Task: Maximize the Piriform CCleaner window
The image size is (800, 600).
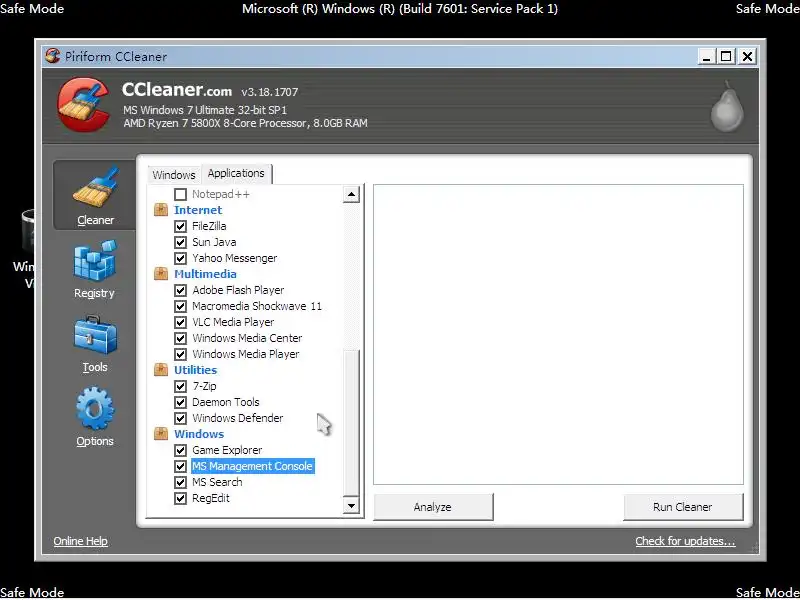Action: point(726,56)
